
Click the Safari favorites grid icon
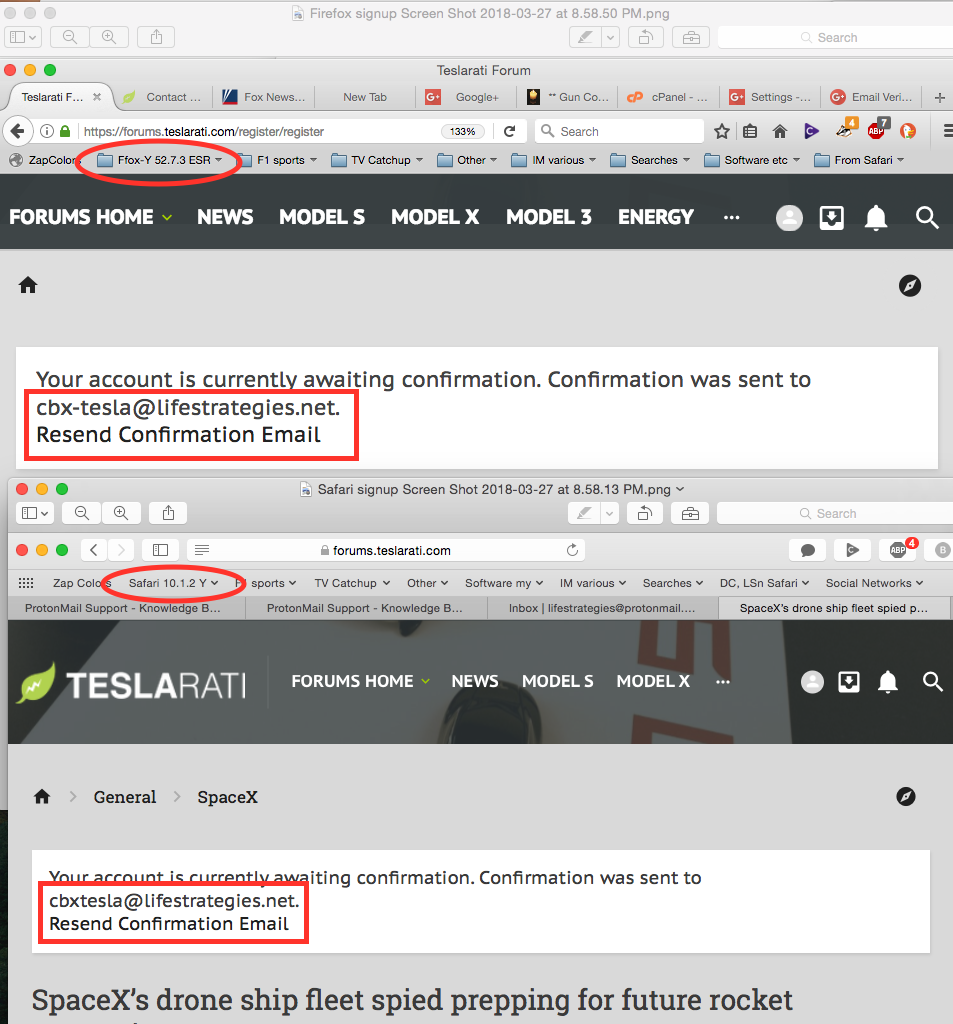[26, 583]
